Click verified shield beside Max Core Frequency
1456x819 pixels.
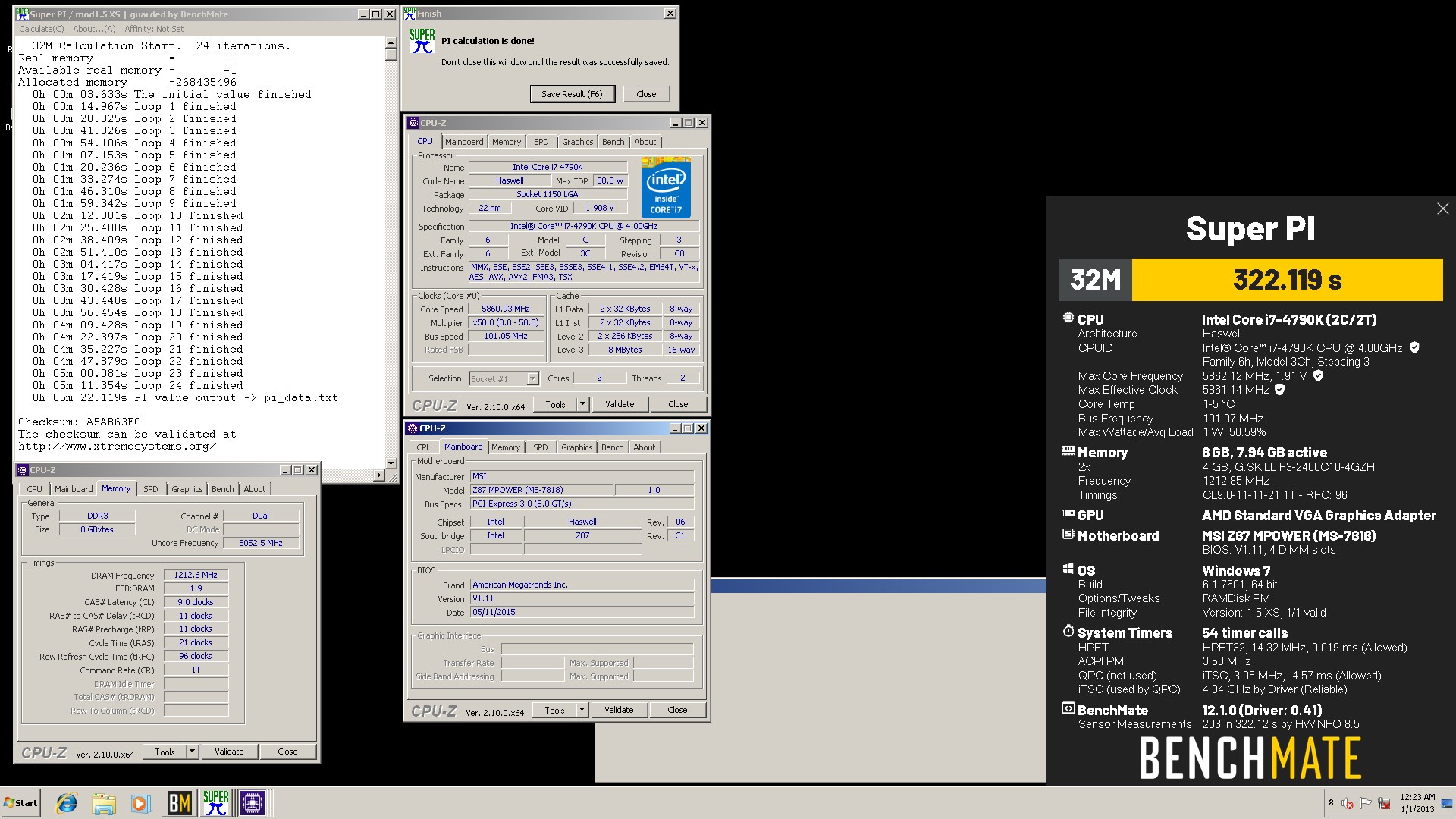pos(1318,375)
